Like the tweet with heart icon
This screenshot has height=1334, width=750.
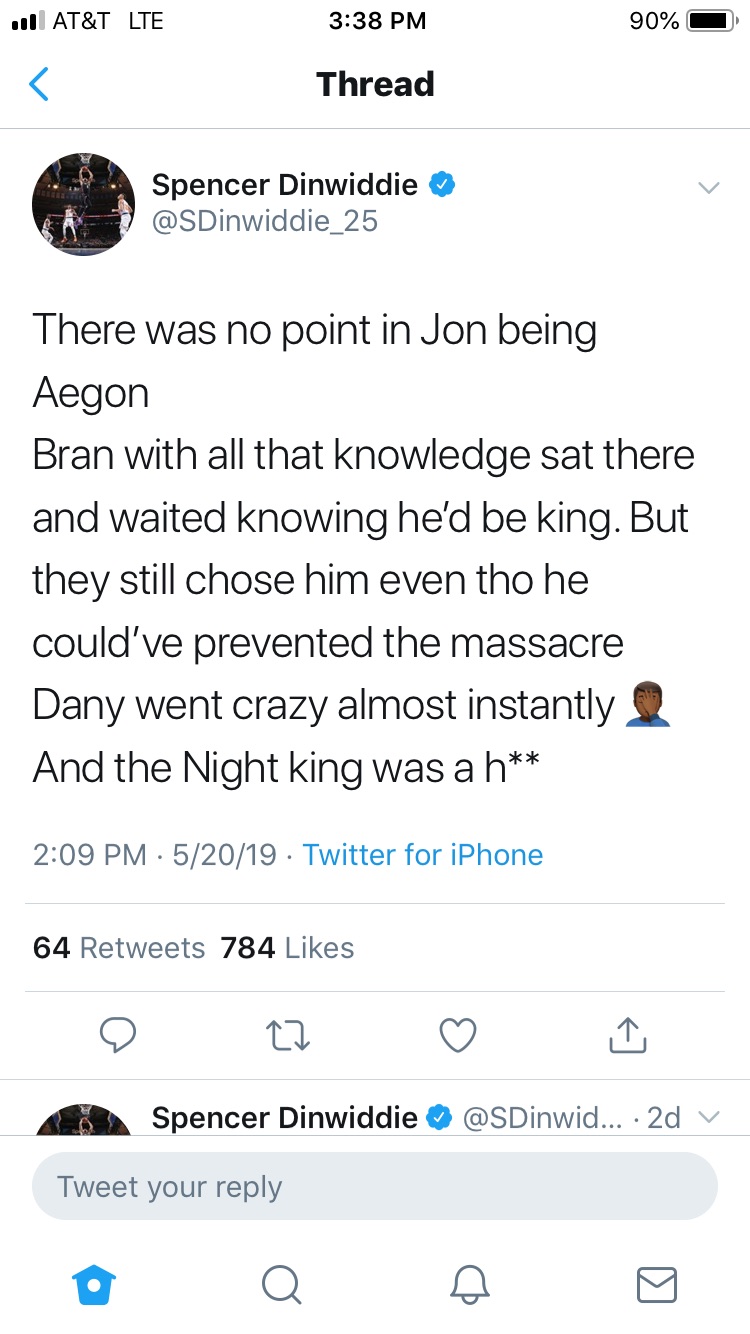point(458,1035)
